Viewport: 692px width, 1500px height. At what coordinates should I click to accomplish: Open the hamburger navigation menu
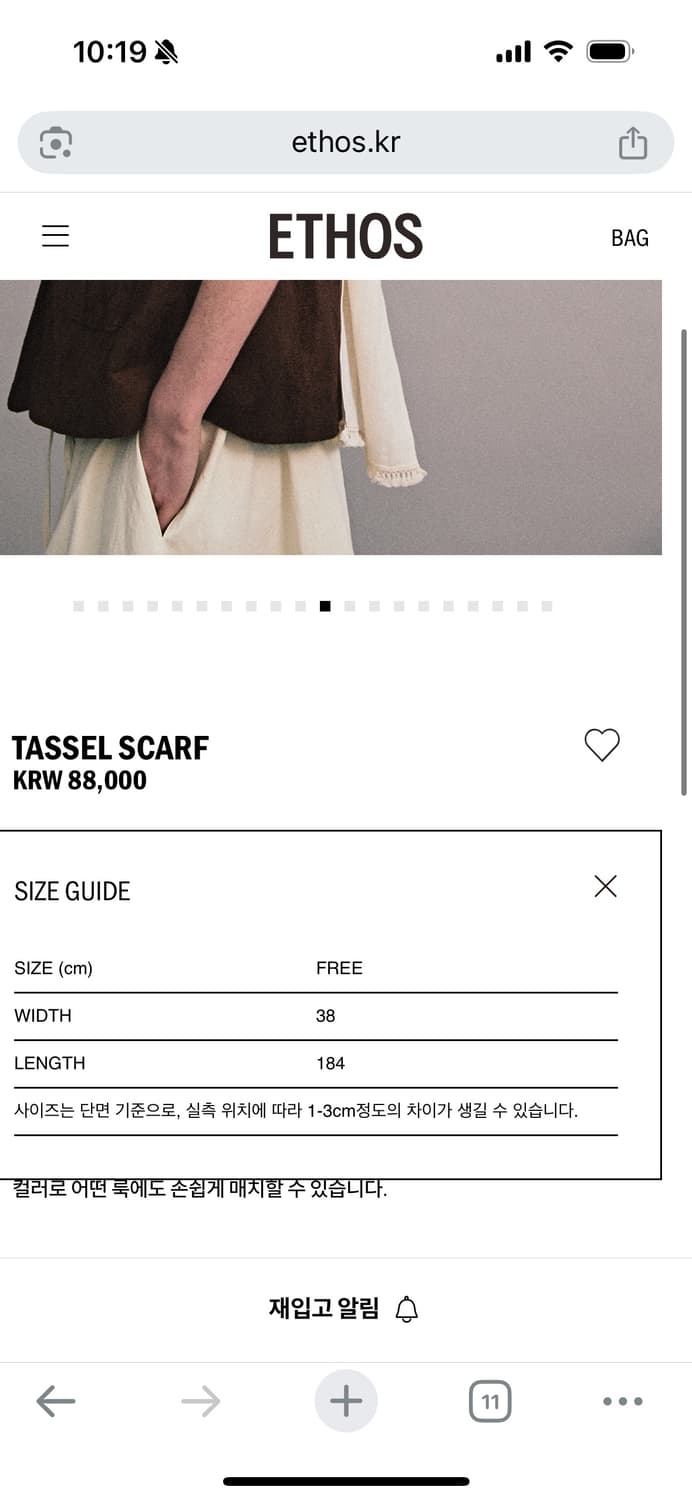tap(55, 236)
